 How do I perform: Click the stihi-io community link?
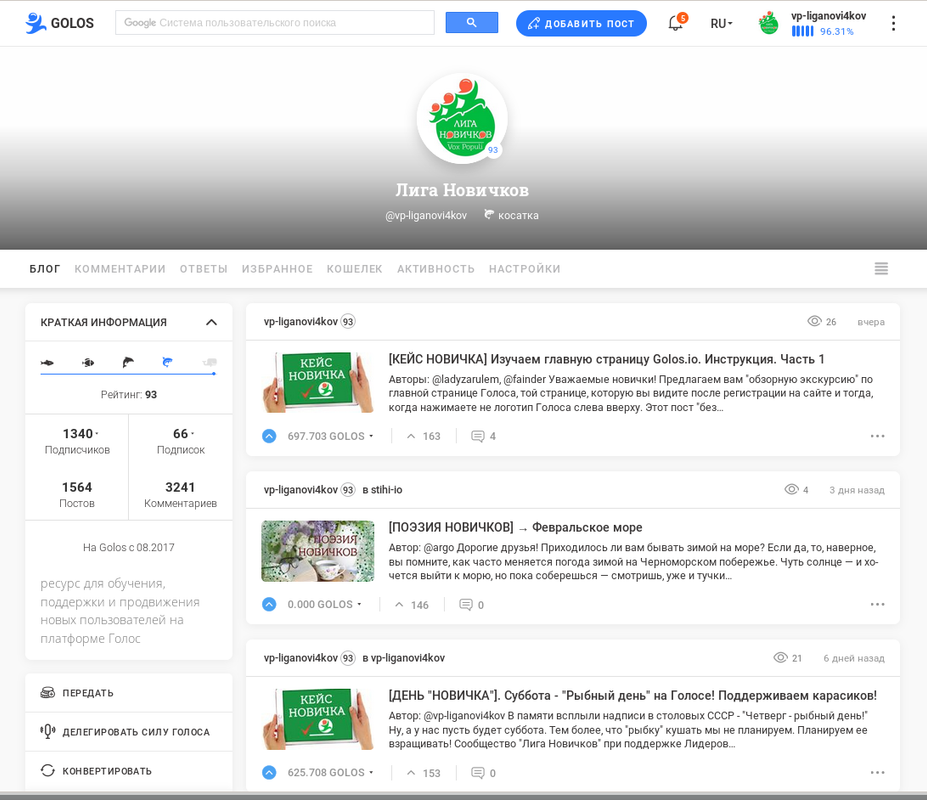click(387, 490)
